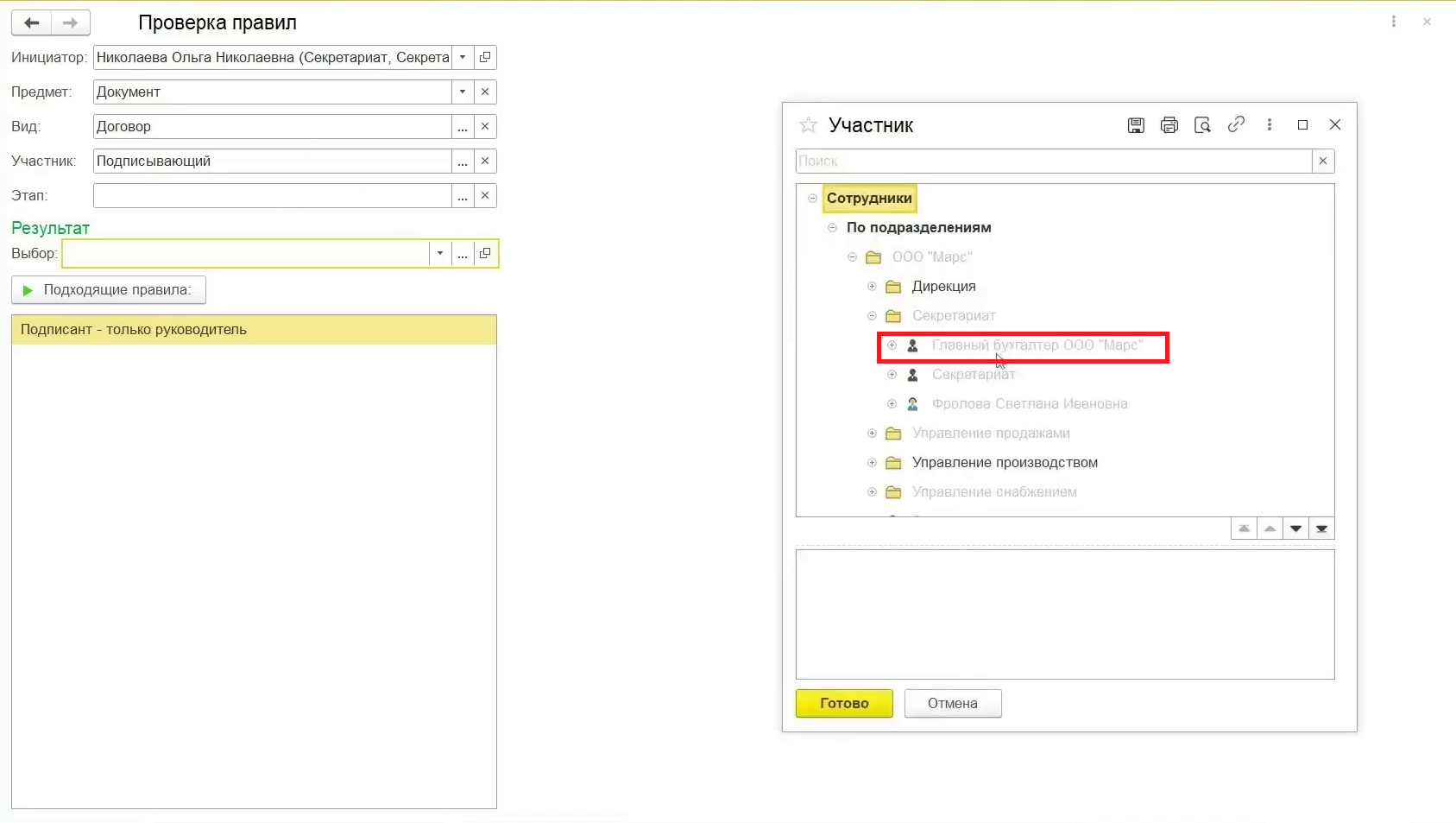Expand the Управление производством folder

(872, 463)
